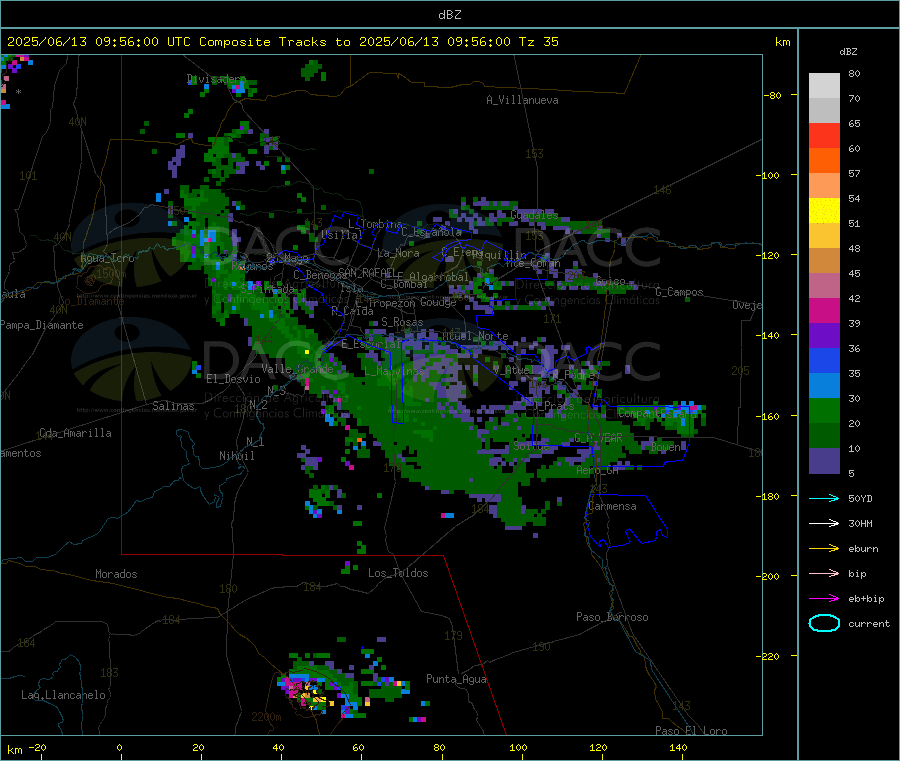Pick the blue 35-36 dBZ swatch
900x761 pixels.
pyautogui.click(x=824, y=360)
